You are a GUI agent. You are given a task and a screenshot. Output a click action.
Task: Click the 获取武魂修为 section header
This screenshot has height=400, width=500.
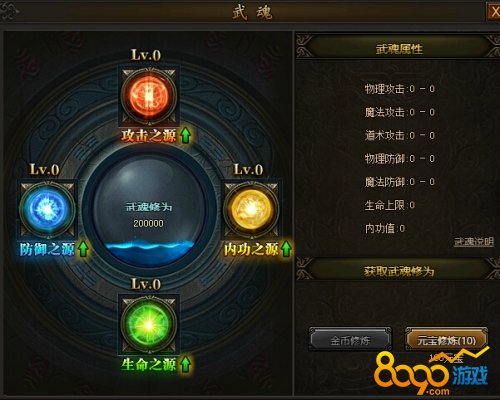tap(399, 271)
